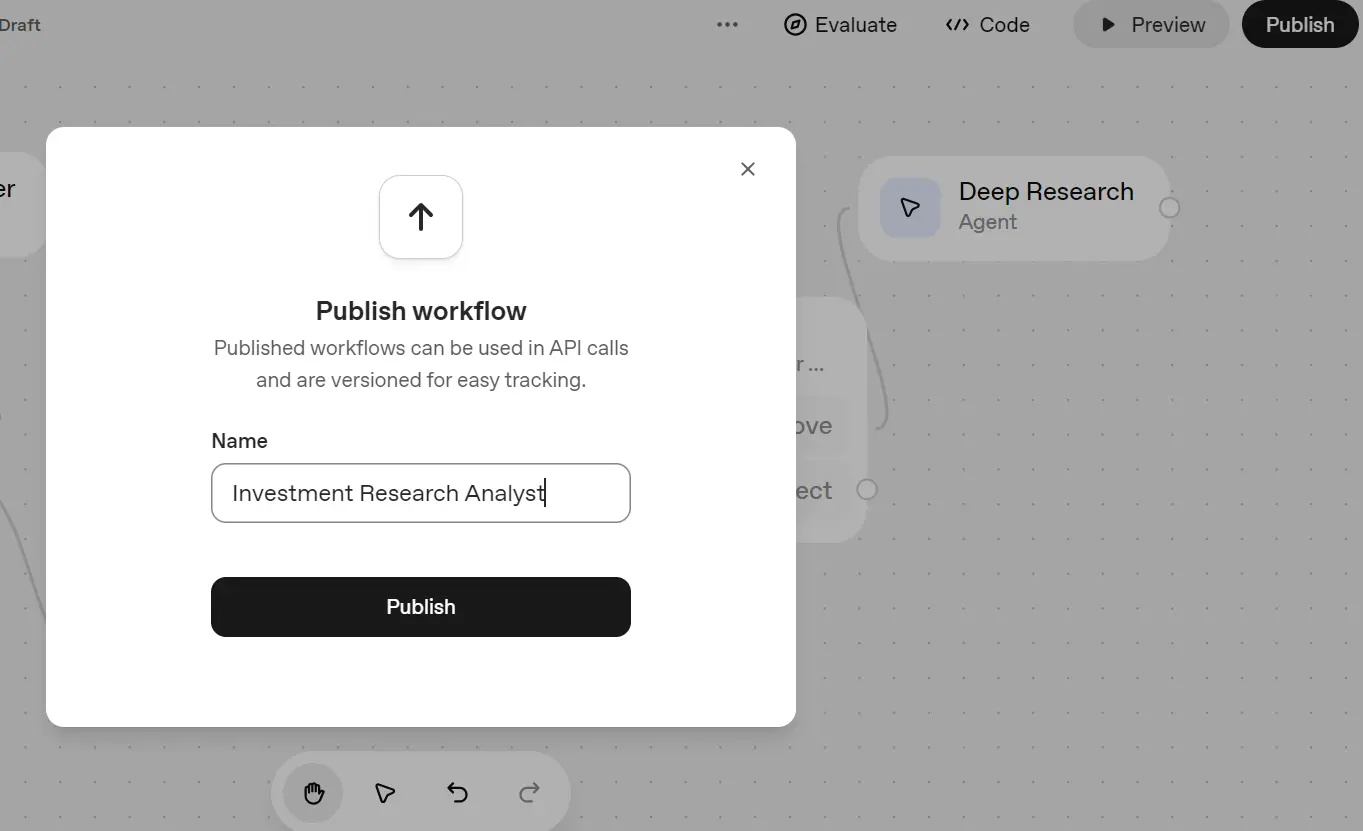This screenshot has height=831, width=1363.
Task: Undo the last canvas action
Action: (x=456, y=792)
